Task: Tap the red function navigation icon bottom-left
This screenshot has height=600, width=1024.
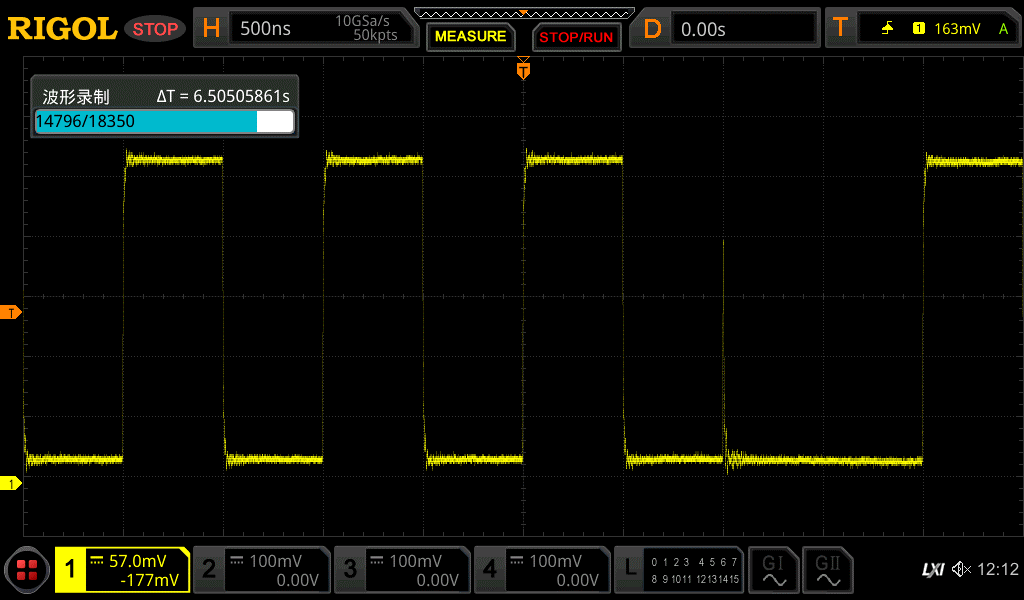Action: (27, 569)
